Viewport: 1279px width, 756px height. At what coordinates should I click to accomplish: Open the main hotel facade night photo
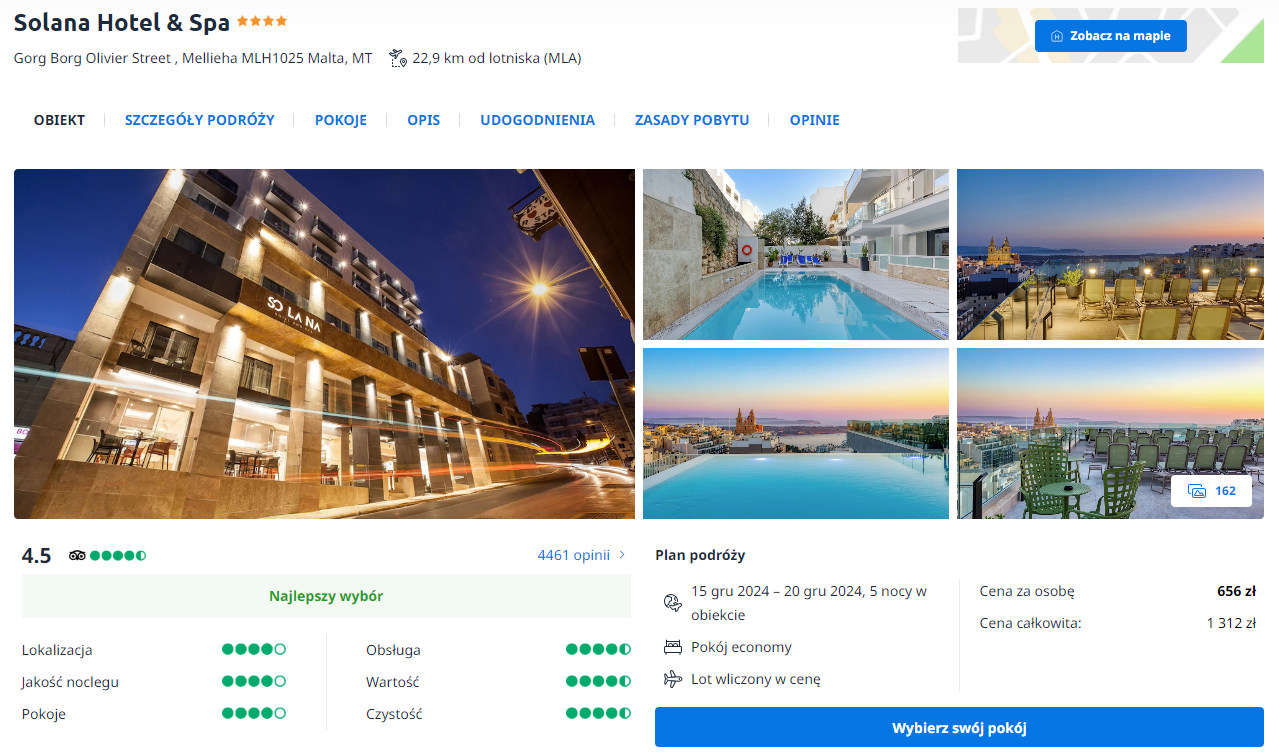(x=324, y=344)
